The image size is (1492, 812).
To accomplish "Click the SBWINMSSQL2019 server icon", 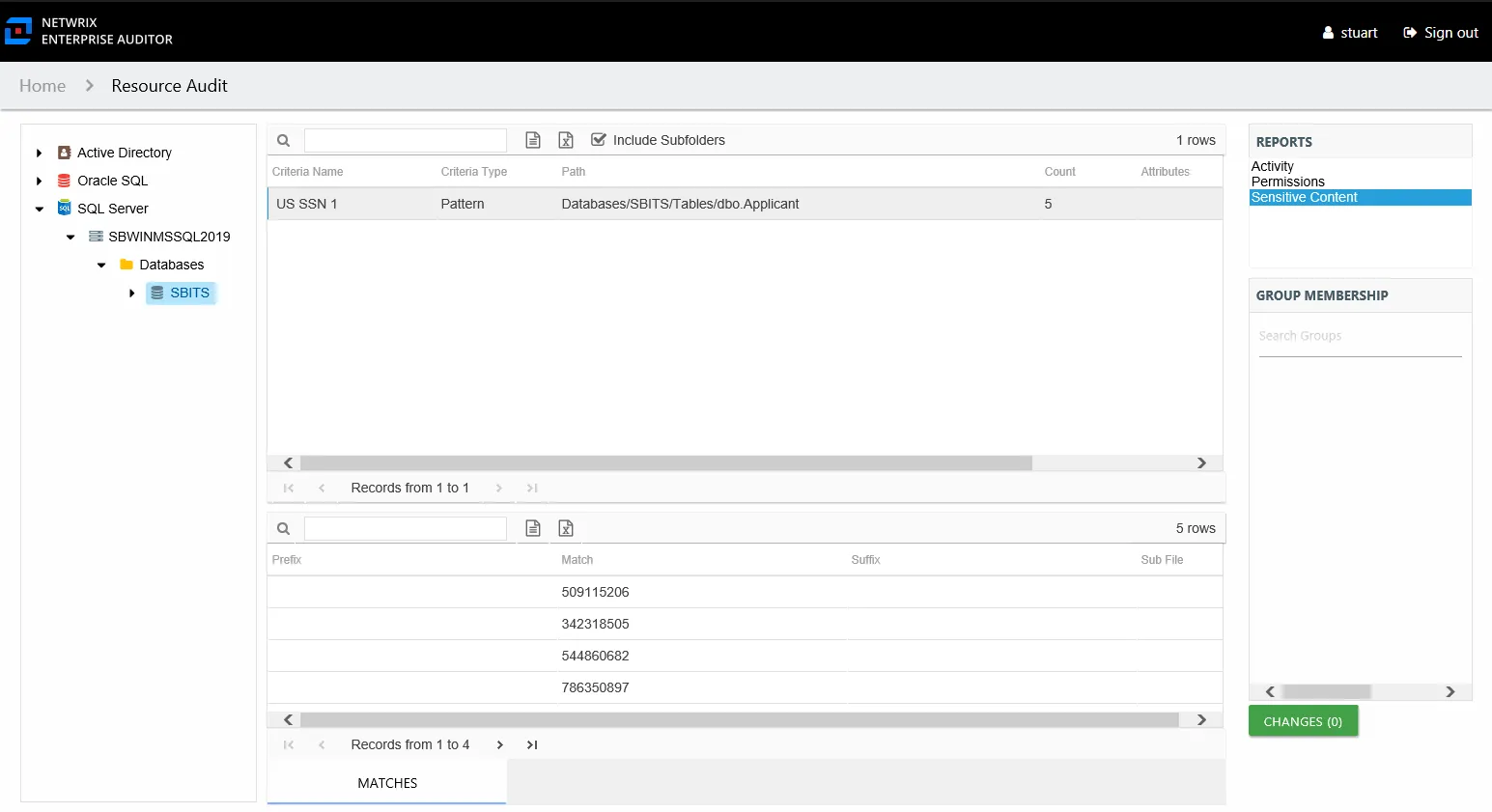I will pos(96,237).
